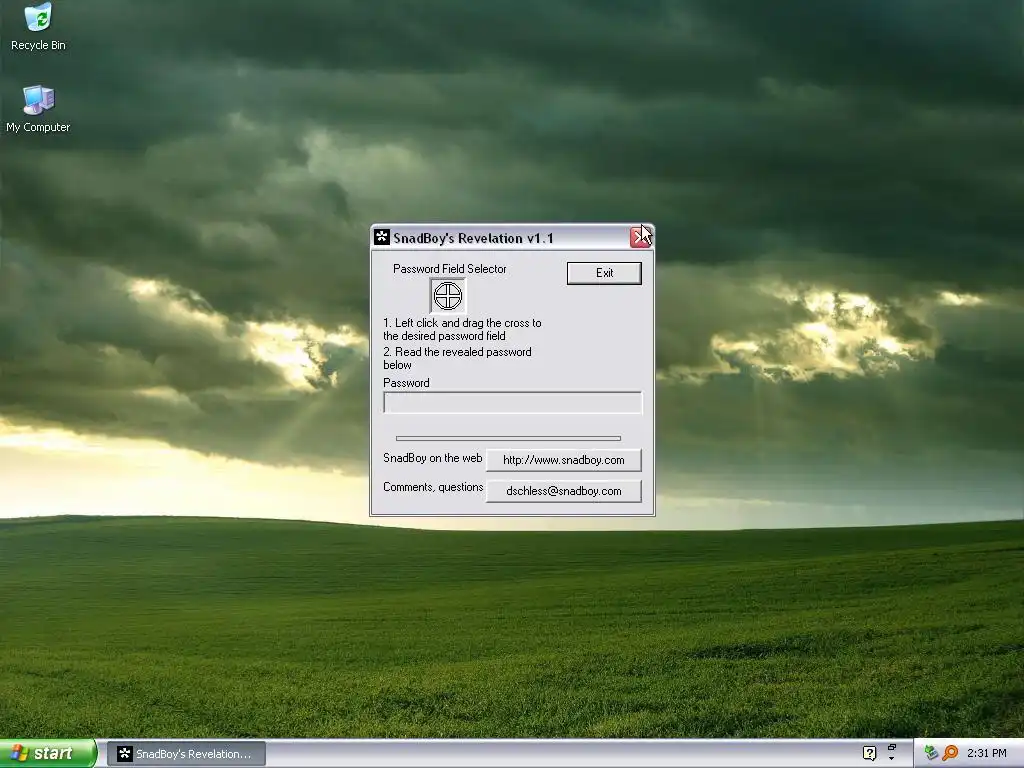Click the 'Comments, questions' label

click(x=433, y=487)
